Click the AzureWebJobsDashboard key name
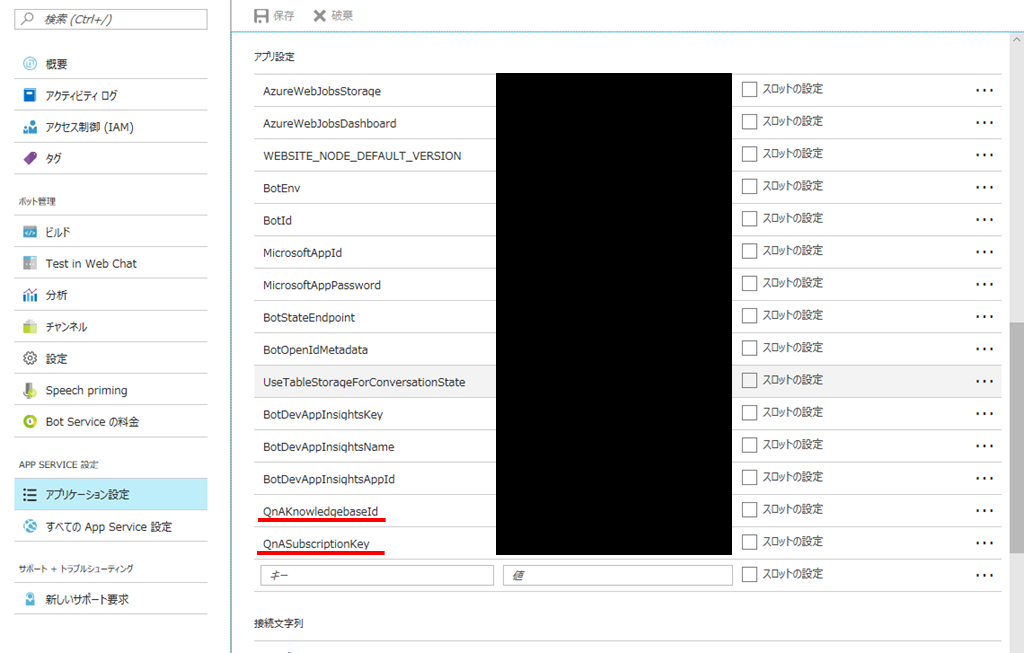The image size is (1024, 653). click(330, 123)
